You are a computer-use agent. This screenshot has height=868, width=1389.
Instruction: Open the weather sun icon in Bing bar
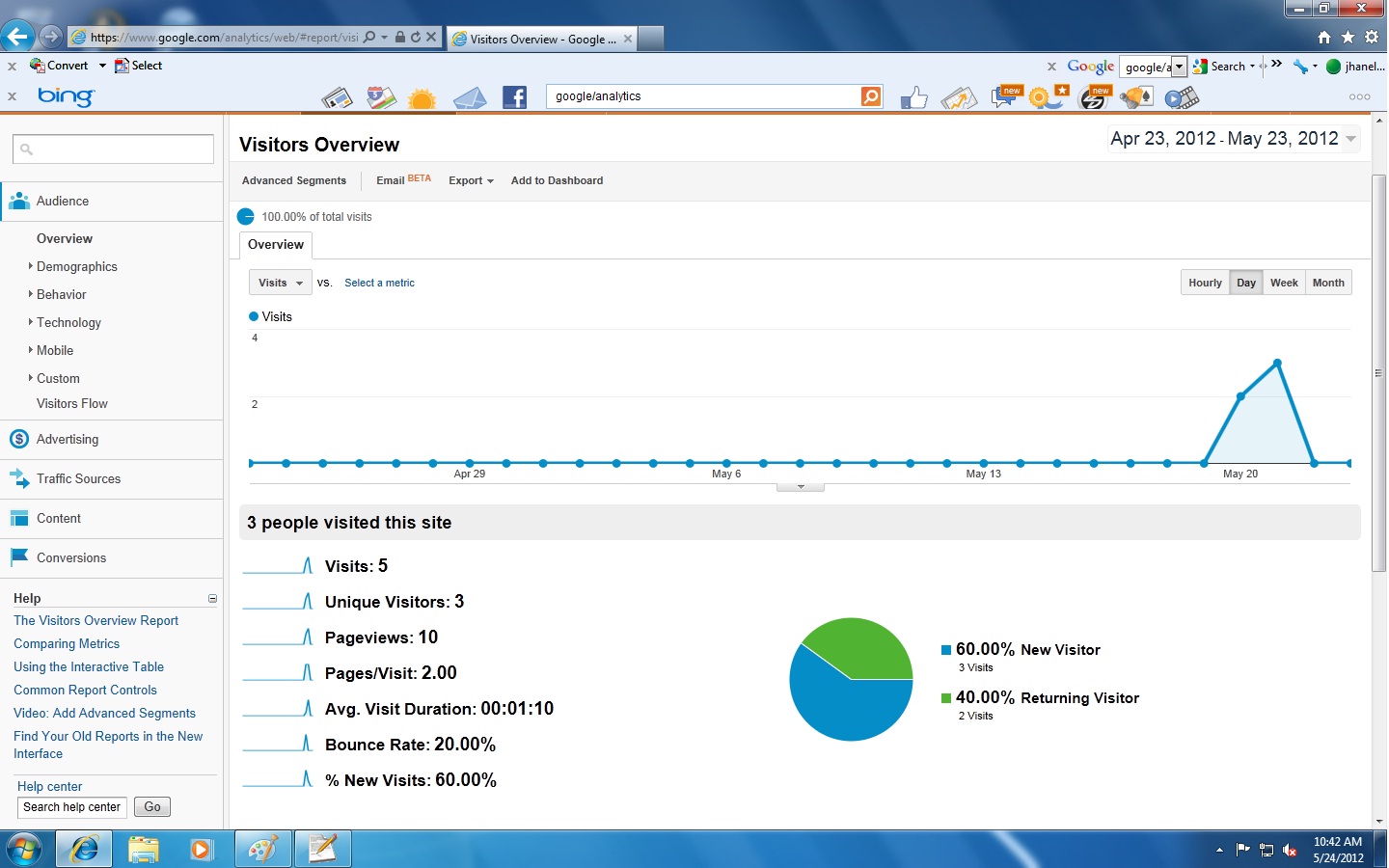point(422,98)
